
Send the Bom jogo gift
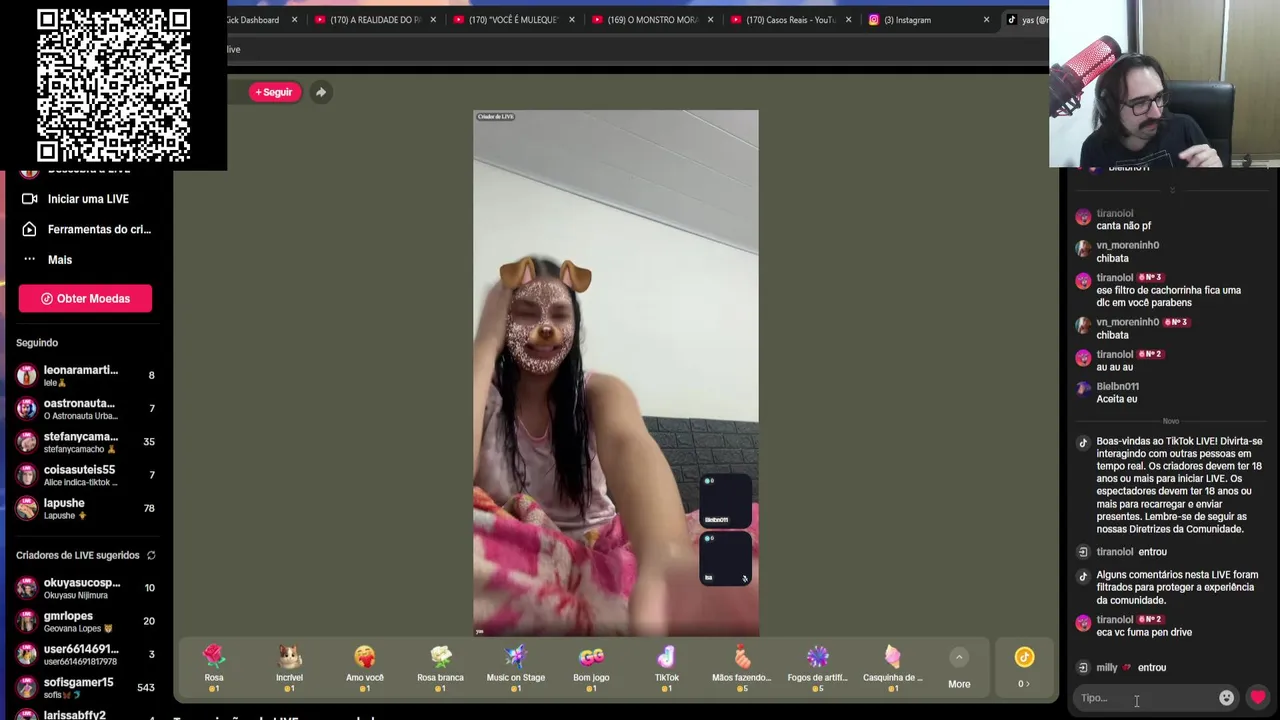point(591,667)
